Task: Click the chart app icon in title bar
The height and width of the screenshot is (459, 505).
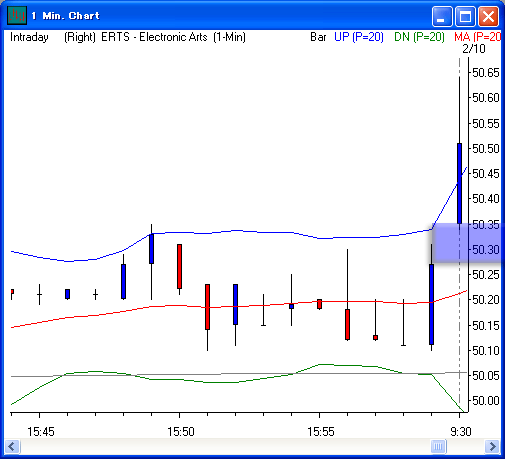Action: coord(17,15)
